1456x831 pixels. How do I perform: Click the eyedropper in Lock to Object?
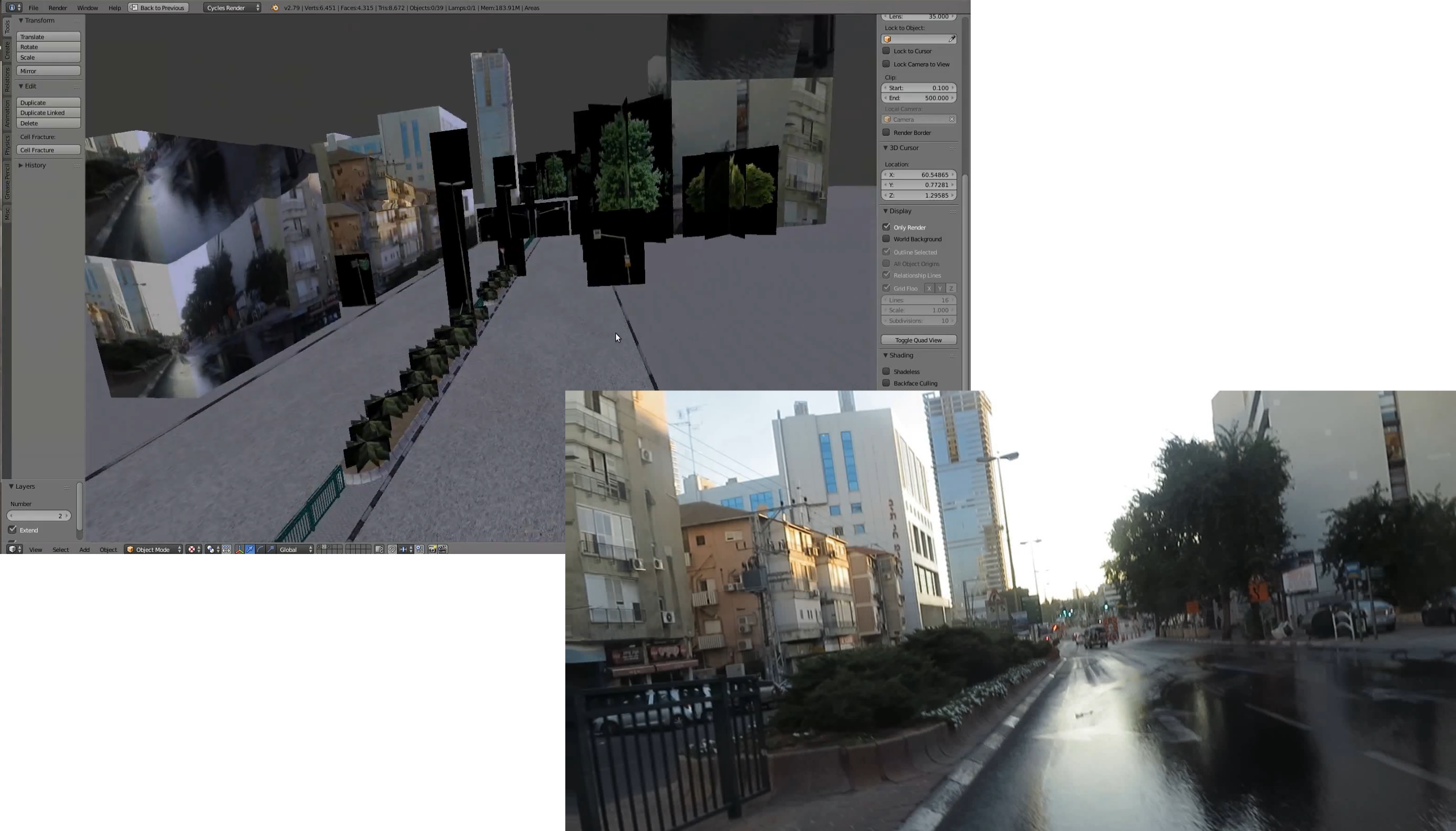(952, 39)
